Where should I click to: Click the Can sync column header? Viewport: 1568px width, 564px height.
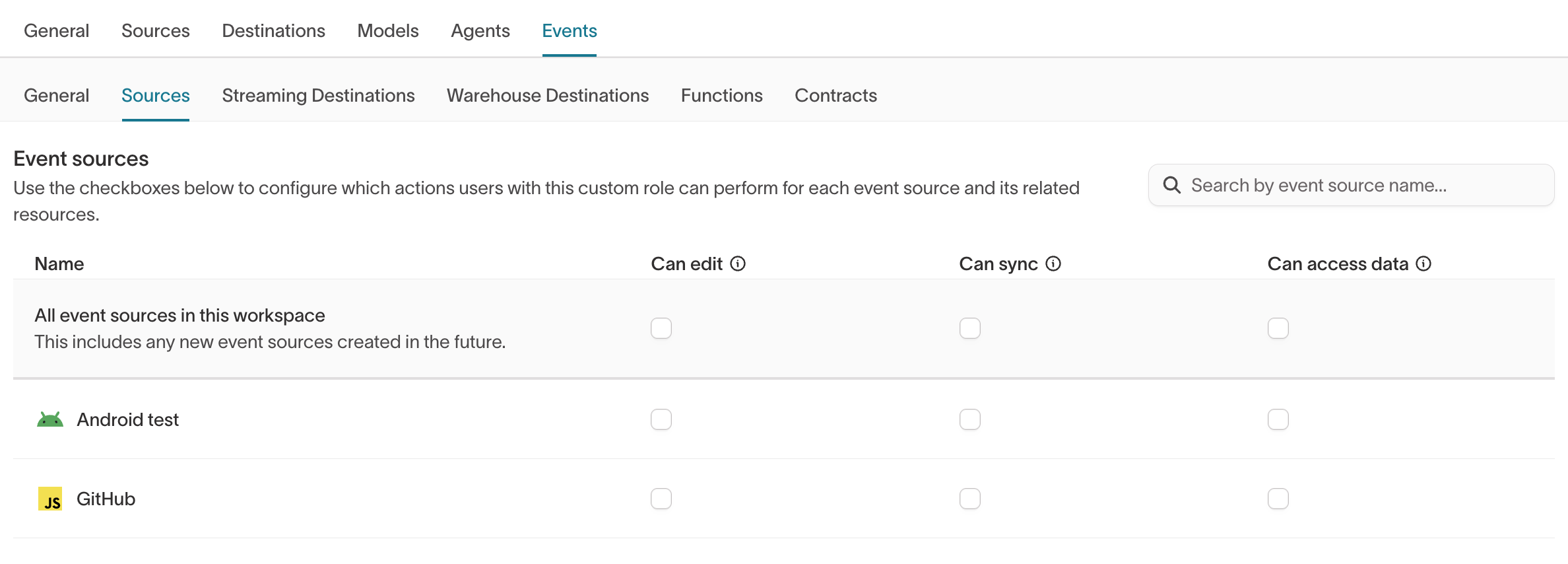(x=998, y=264)
